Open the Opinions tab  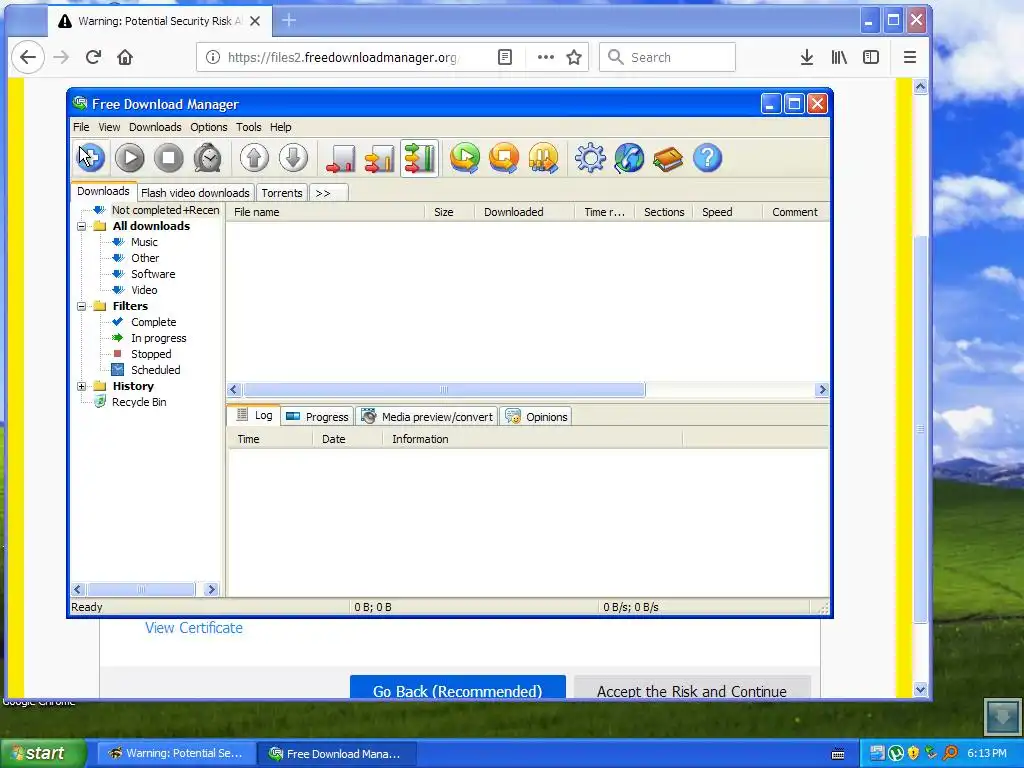[x=536, y=417]
